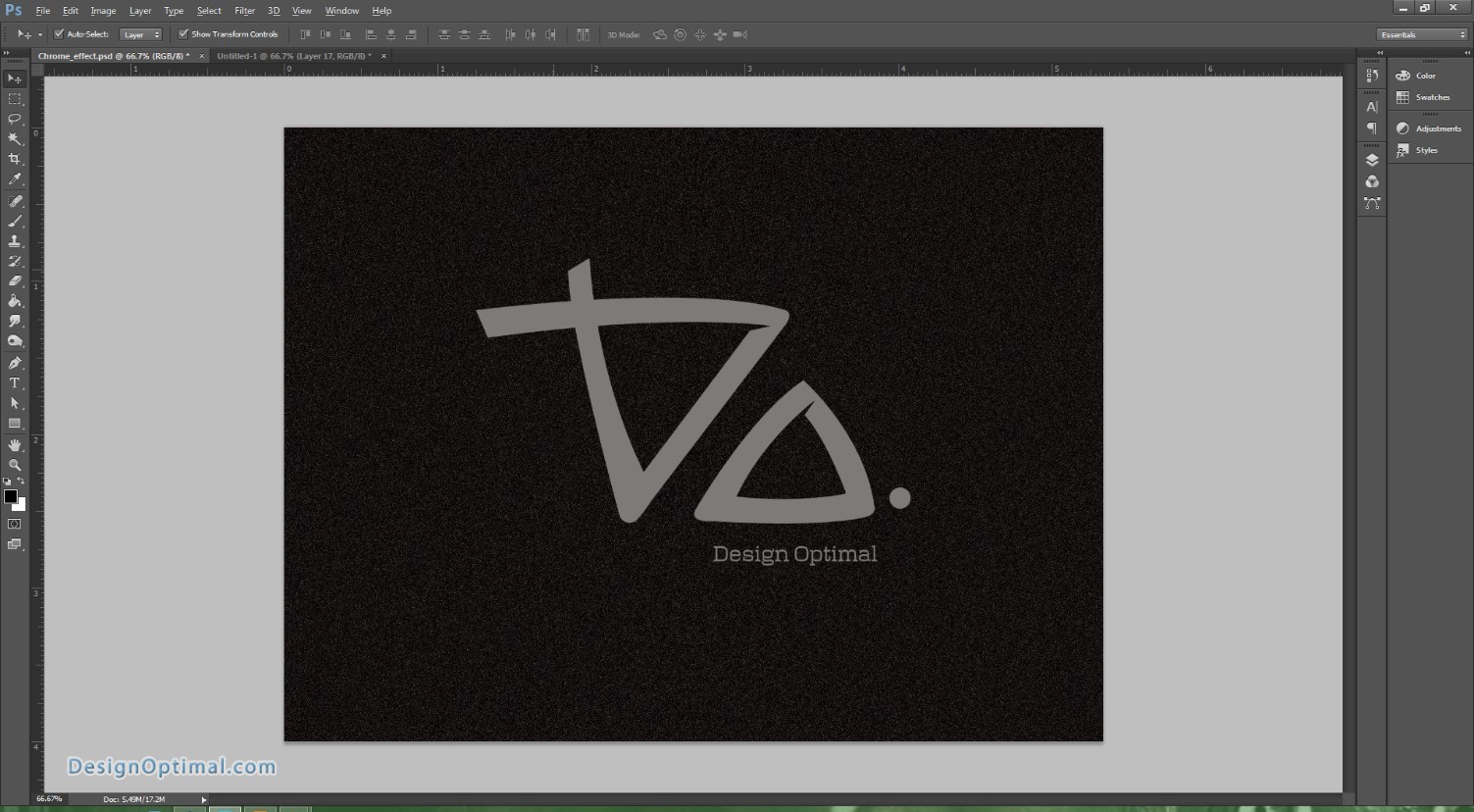Change screen mode button in toolbox
This screenshot has height=812, width=1474.
[15, 545]
